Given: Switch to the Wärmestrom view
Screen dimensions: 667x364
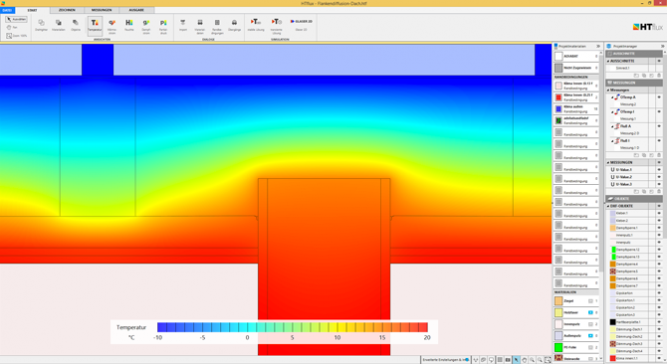Looking at the screenshot, I should pos(112,26).
